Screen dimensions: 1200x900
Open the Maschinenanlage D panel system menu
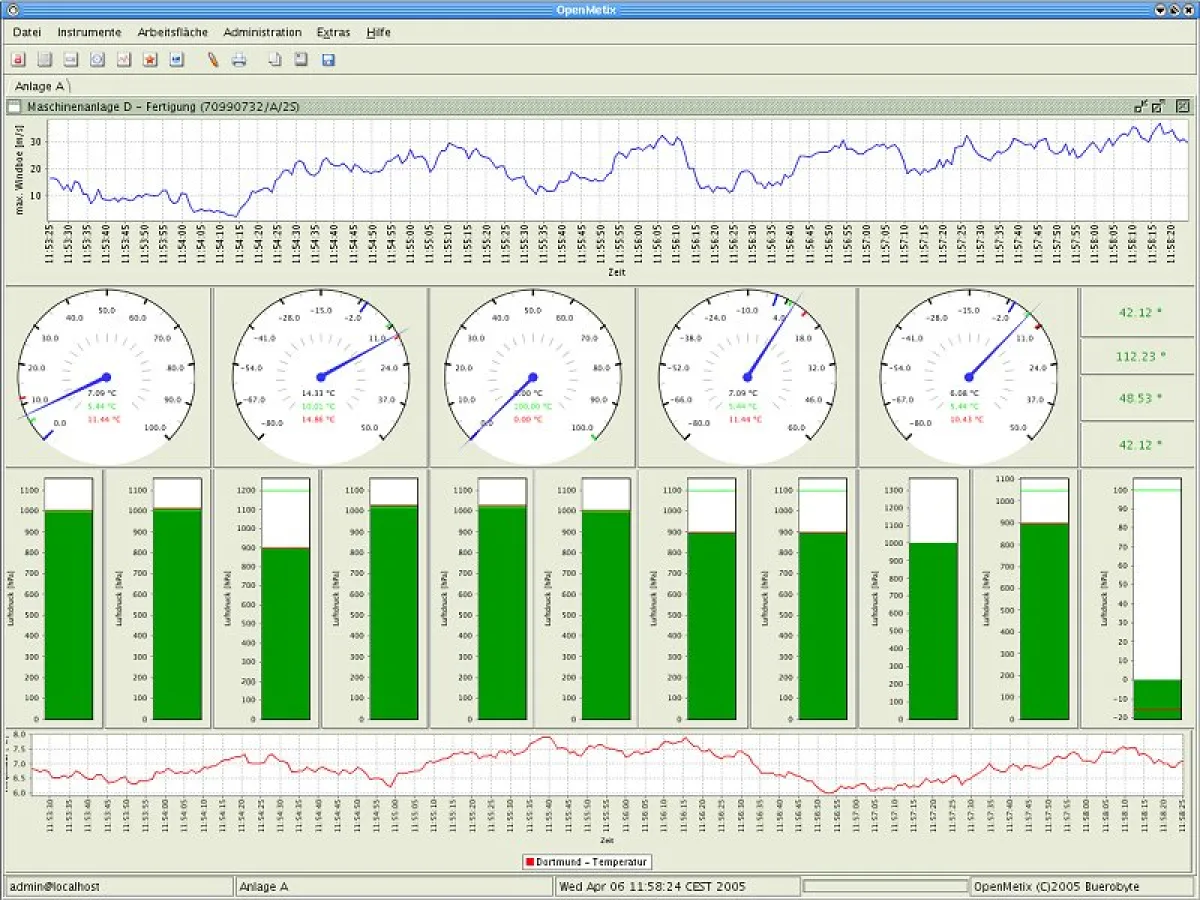[x=14, y=106]
